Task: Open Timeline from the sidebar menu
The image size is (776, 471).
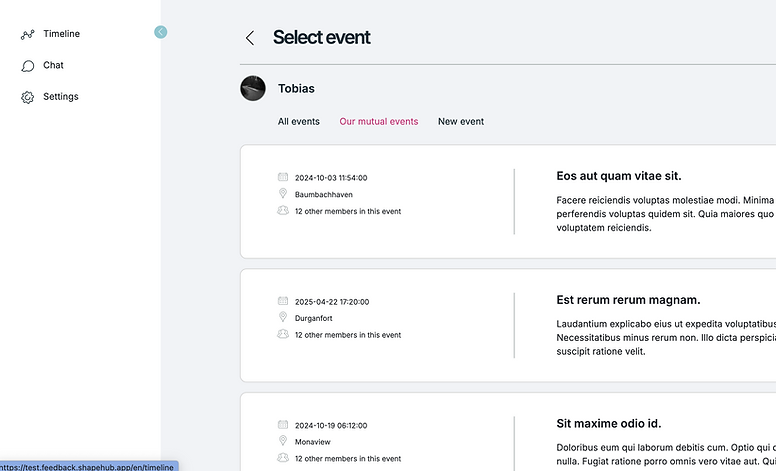Action: coord(61,34)
